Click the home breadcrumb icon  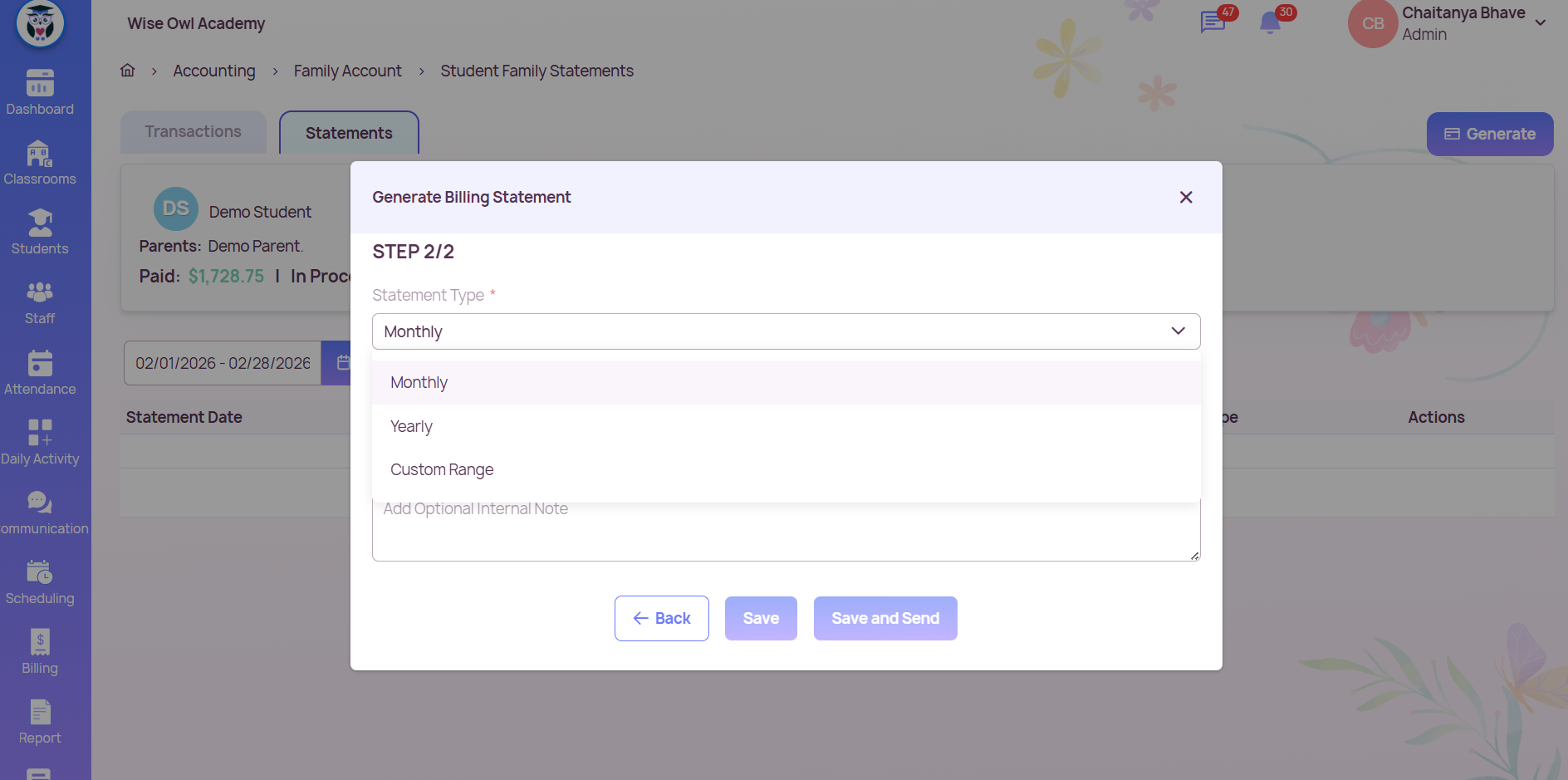tap(128, 71)
